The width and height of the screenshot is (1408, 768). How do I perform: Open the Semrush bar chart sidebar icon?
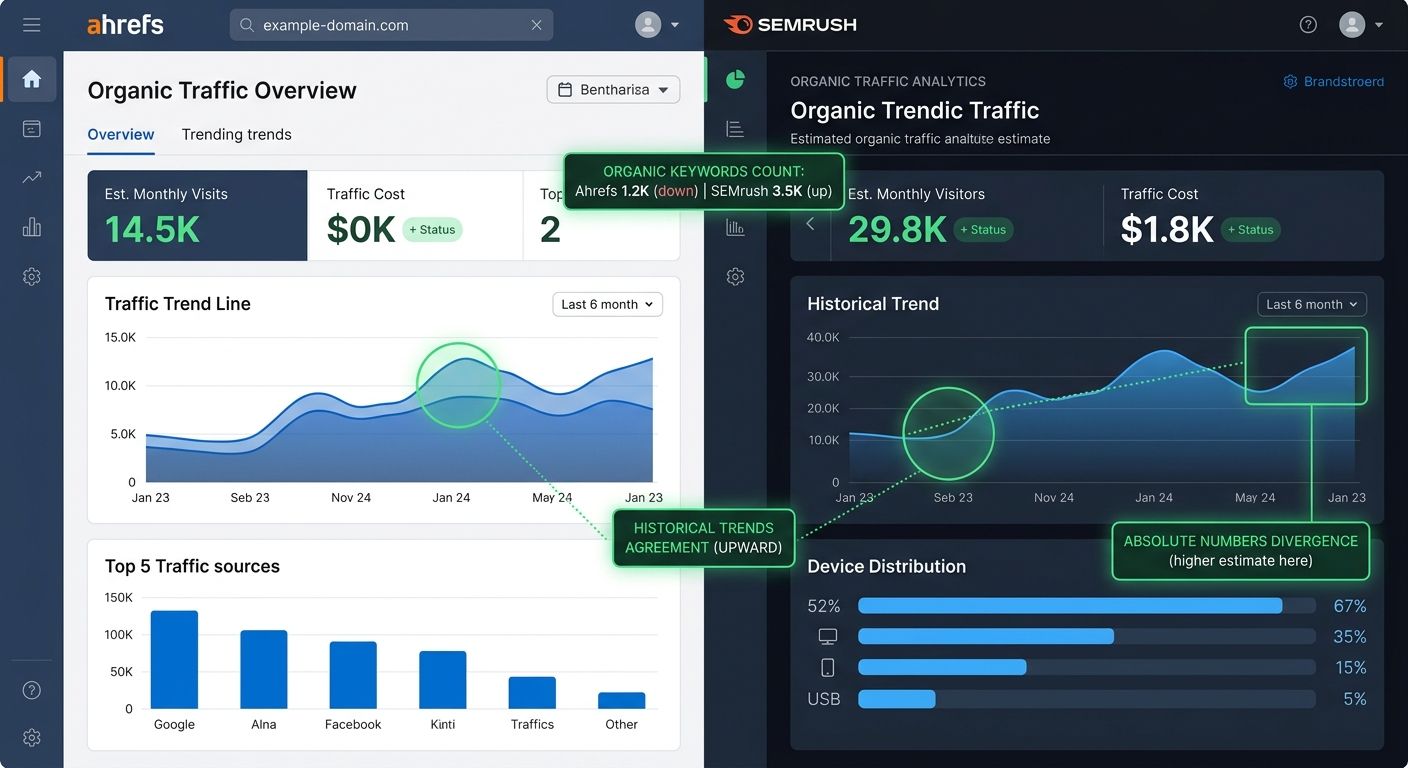click(x=735, y=227)
